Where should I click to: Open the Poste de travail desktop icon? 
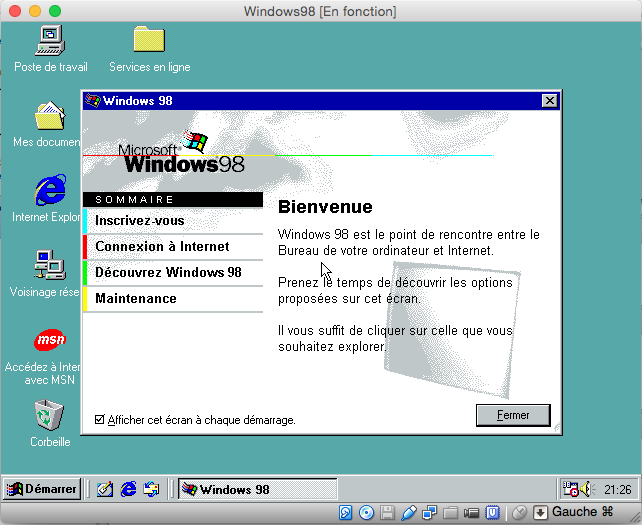[50, 40]
